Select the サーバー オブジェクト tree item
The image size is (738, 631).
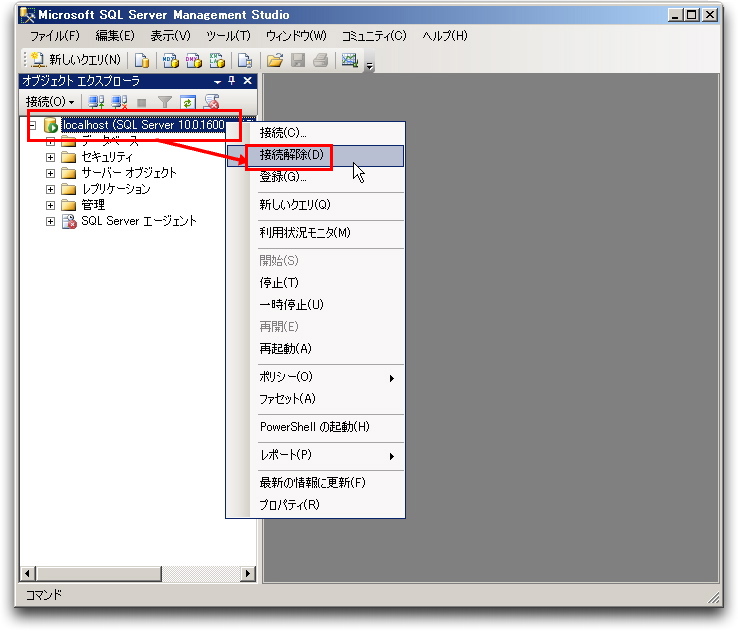(x=129, y=173)
